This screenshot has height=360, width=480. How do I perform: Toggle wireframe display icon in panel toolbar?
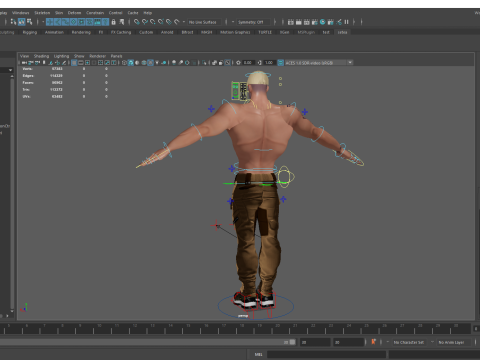tap(124, 63)
